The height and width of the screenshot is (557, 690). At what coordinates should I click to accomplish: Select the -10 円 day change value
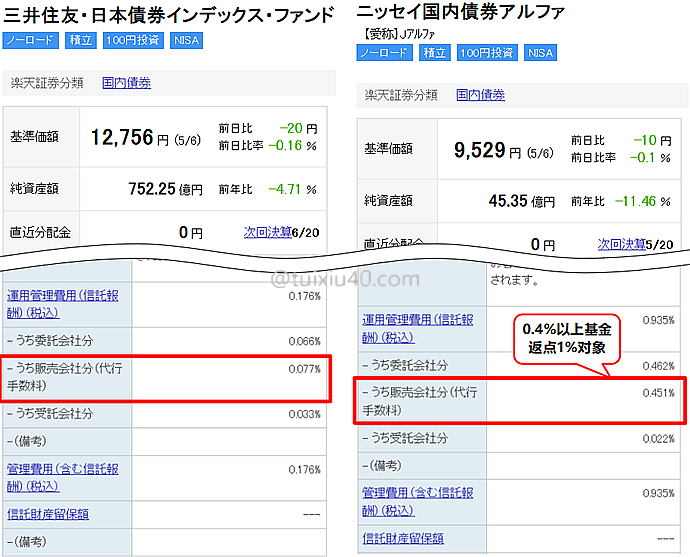652,140
